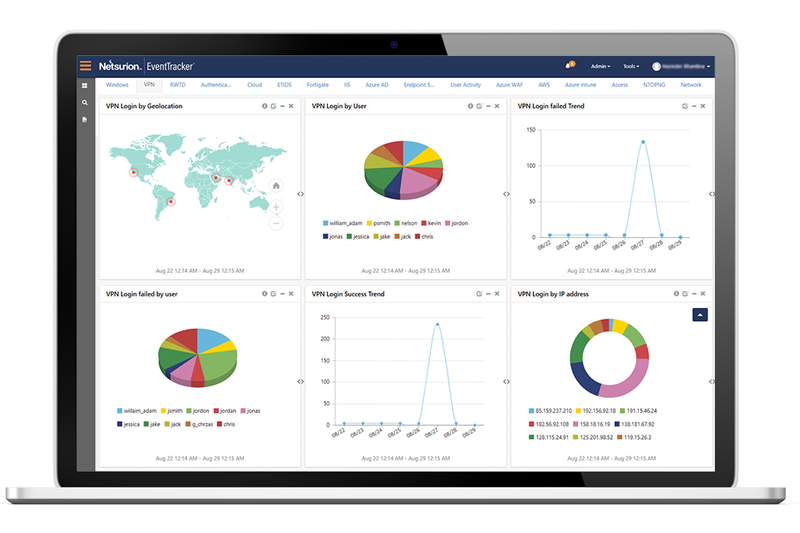Minimize the VPN Login by Geolocation widget

coord(282,106)
